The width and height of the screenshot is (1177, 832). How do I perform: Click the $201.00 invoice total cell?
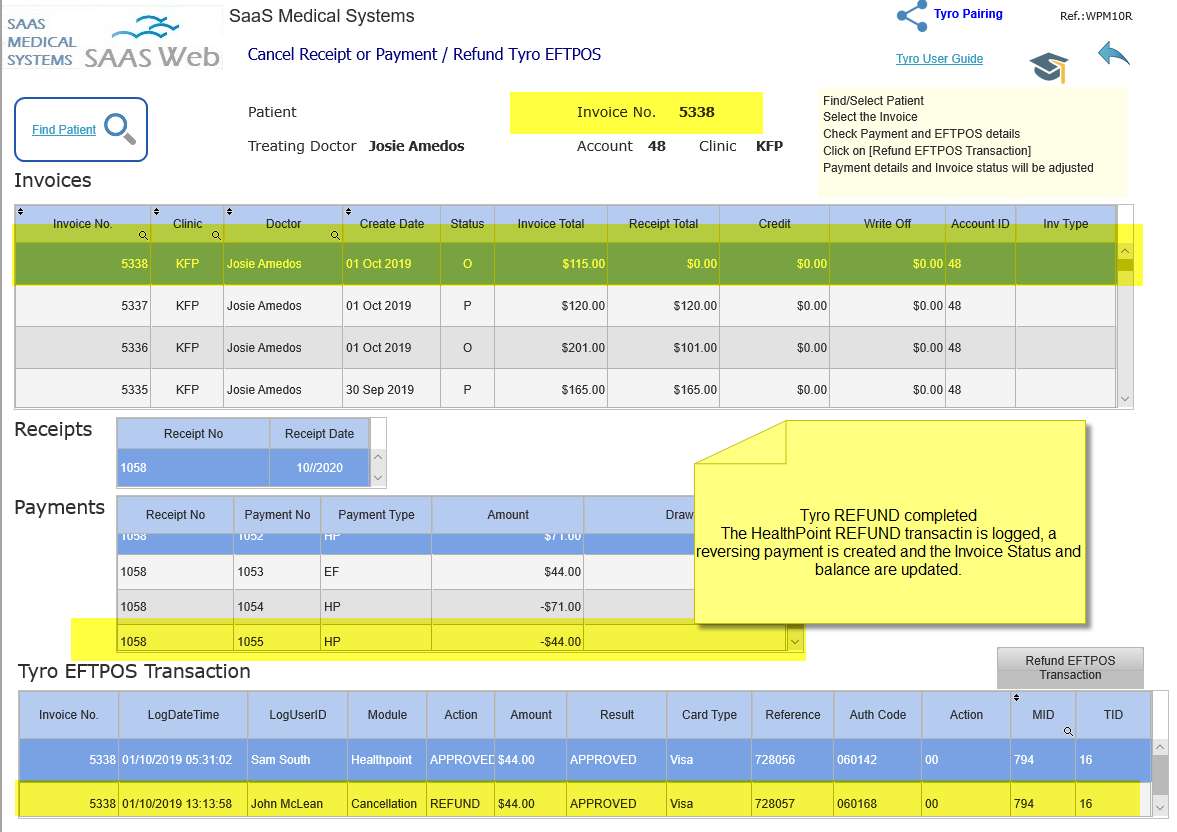coord(550,348)
